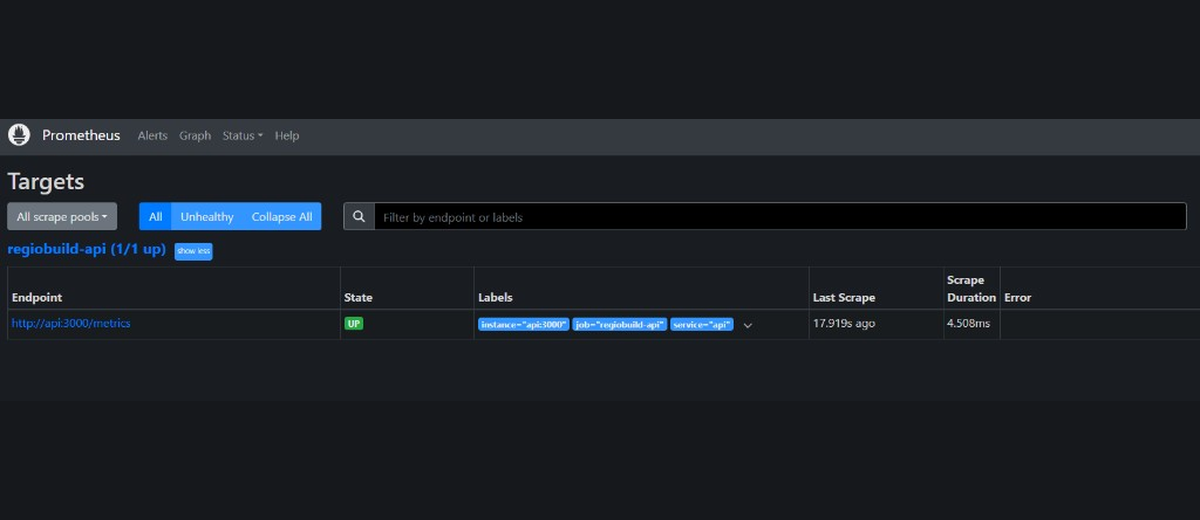Click the Prometheus brand name text
Screen dimensions: 1200x520
point(81,135)
